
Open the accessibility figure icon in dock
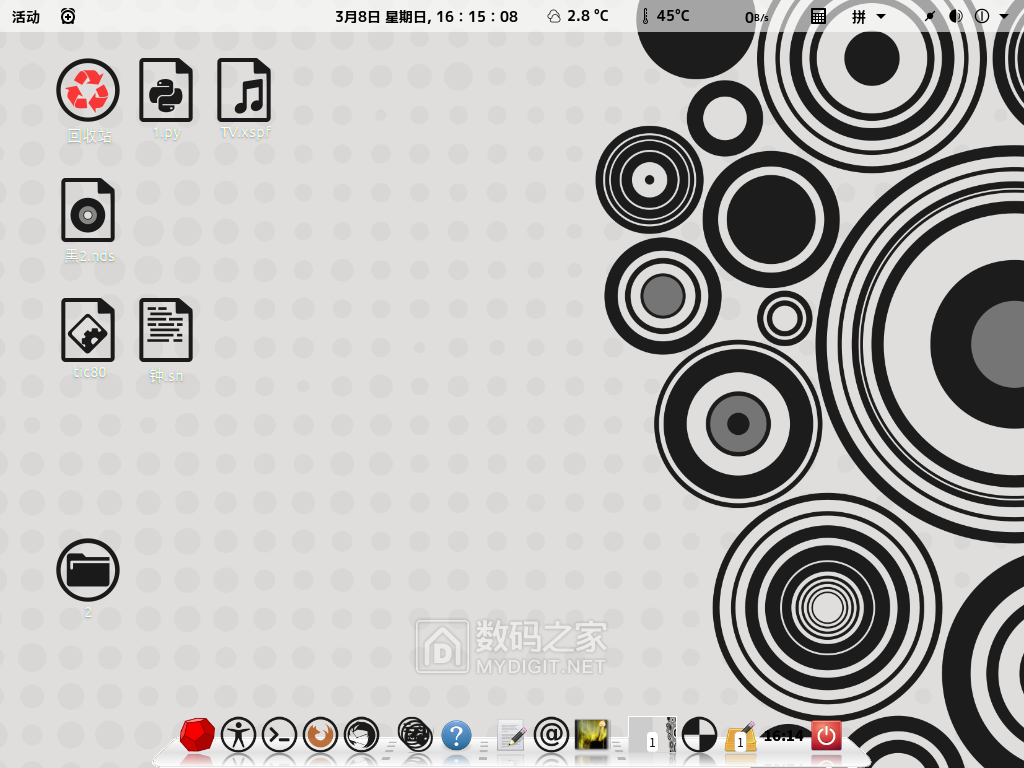point(238,735)
